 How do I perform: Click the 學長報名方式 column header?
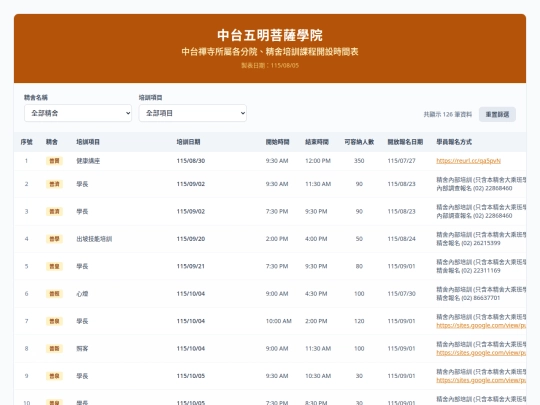pos(454,142)
